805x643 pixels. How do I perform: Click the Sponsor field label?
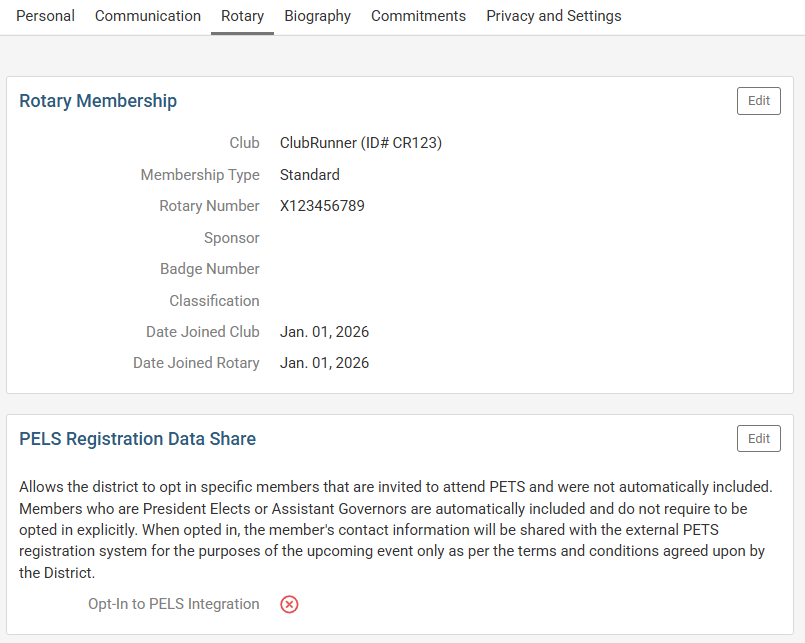click(231, 238)
